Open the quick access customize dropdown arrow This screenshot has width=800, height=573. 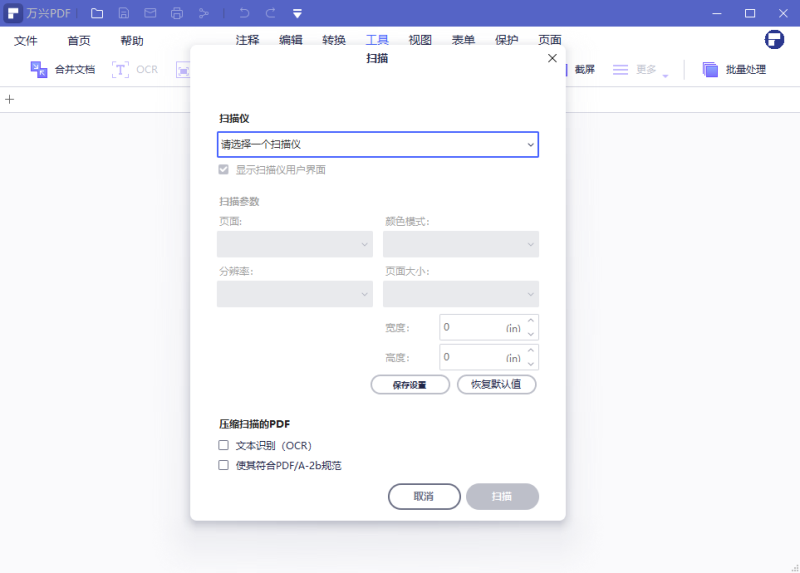297,14
